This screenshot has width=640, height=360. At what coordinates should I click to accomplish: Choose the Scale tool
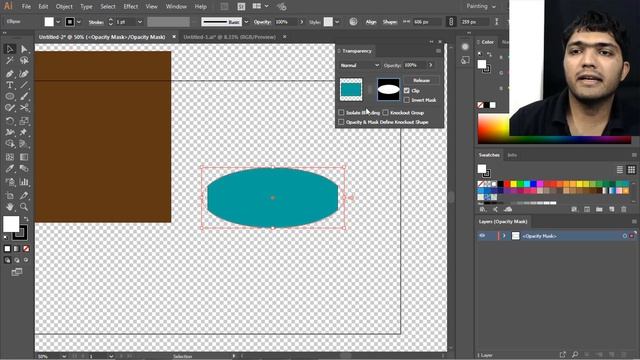tap(24, 121)
